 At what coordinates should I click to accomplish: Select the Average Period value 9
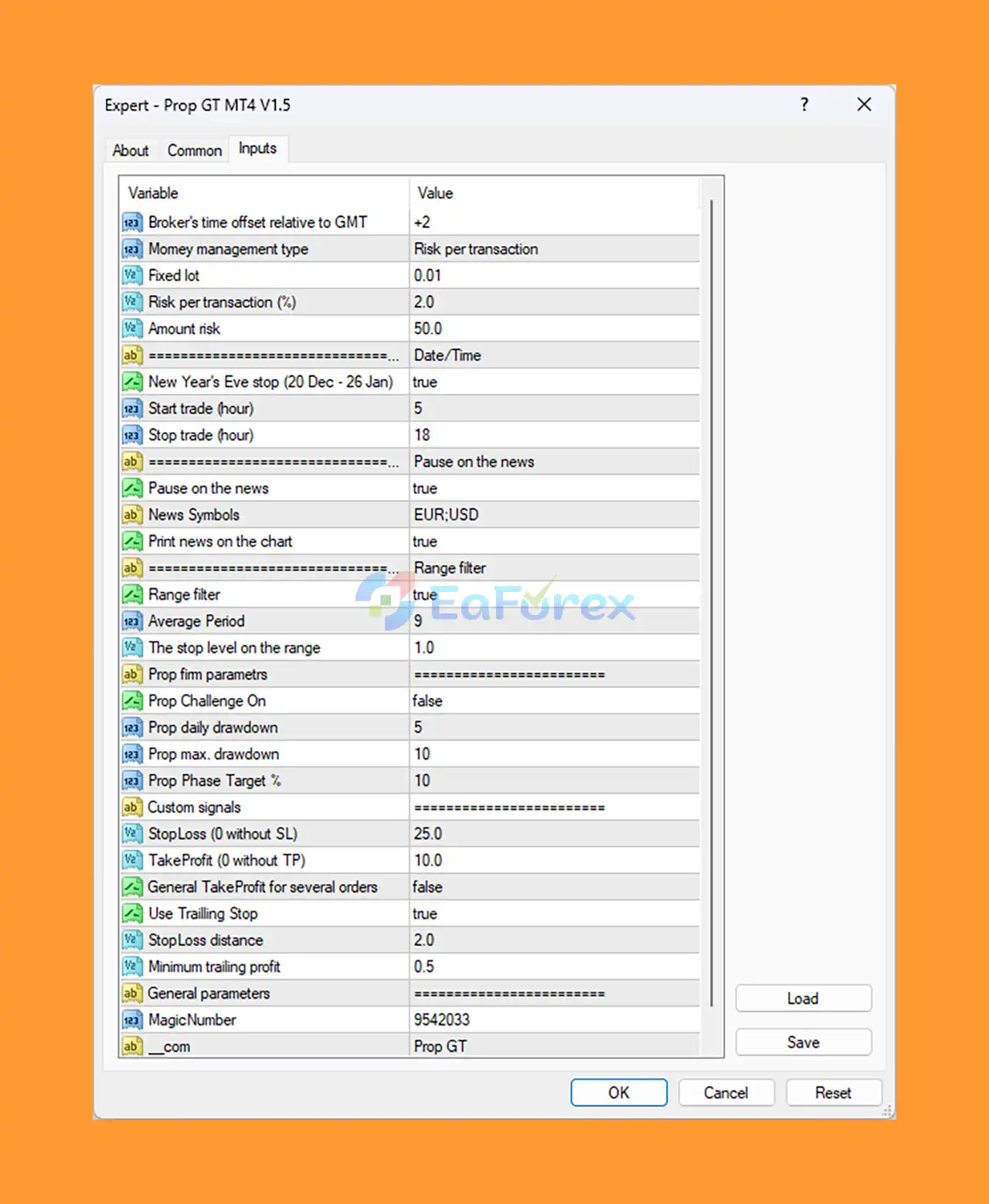555,621
